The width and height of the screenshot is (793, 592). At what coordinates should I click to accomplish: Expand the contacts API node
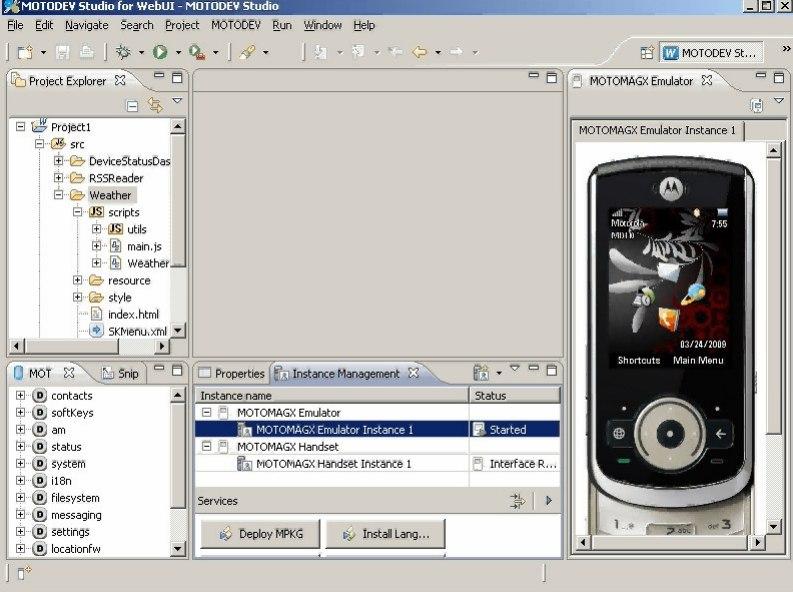(21, 395)
